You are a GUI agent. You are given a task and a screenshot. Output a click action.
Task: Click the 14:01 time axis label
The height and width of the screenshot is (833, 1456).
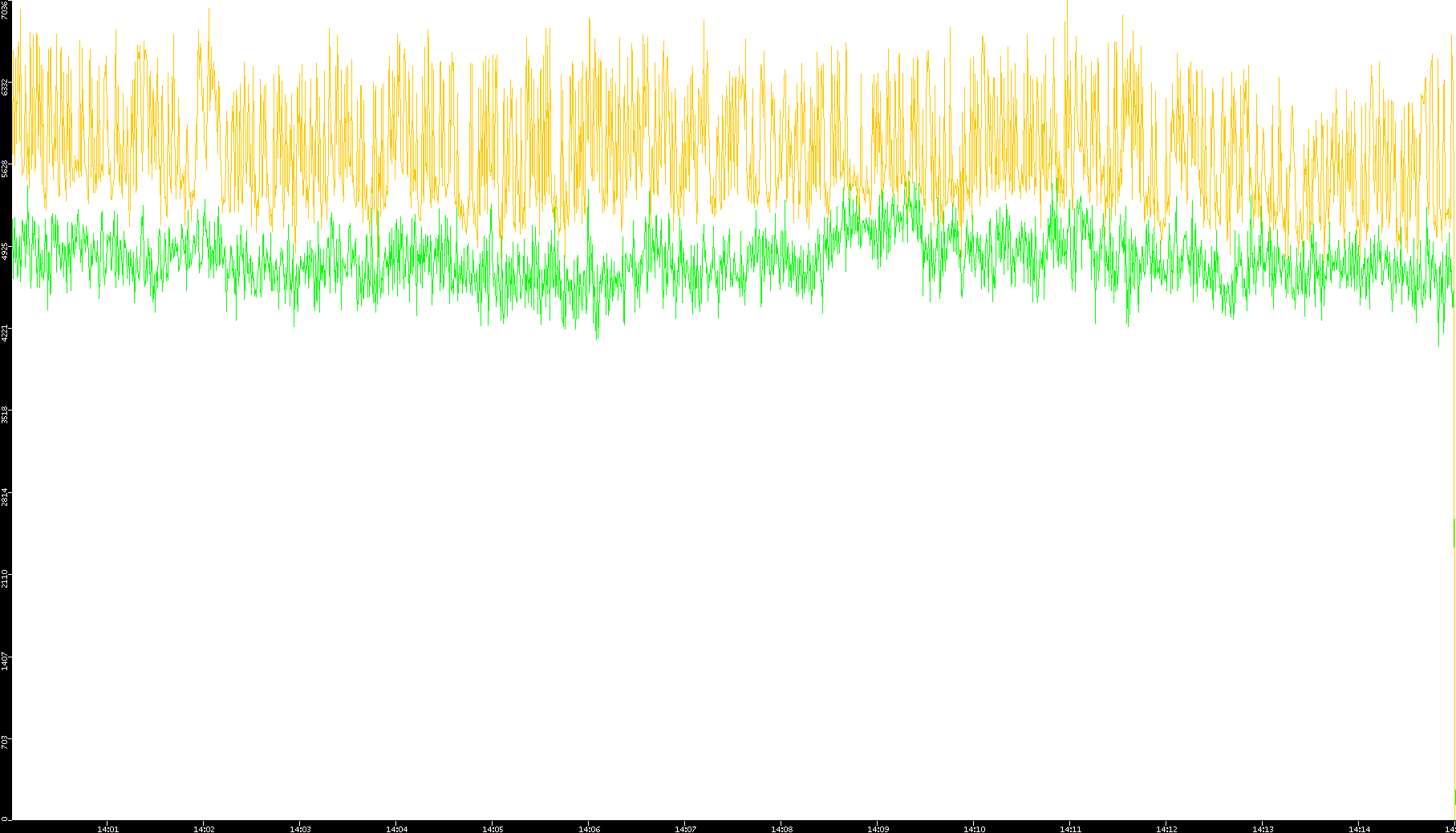point(107,828)
